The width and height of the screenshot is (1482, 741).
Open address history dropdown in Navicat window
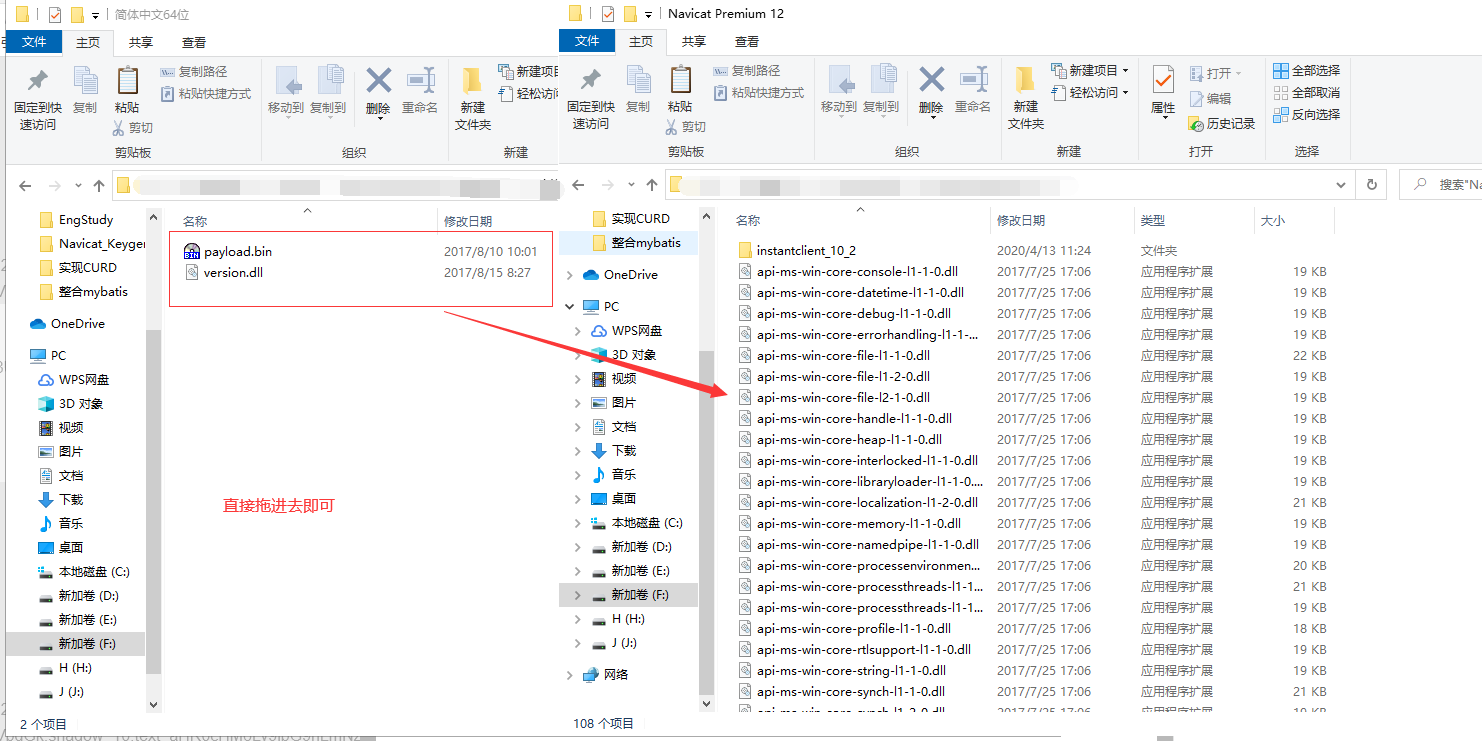click(1343, 185)
